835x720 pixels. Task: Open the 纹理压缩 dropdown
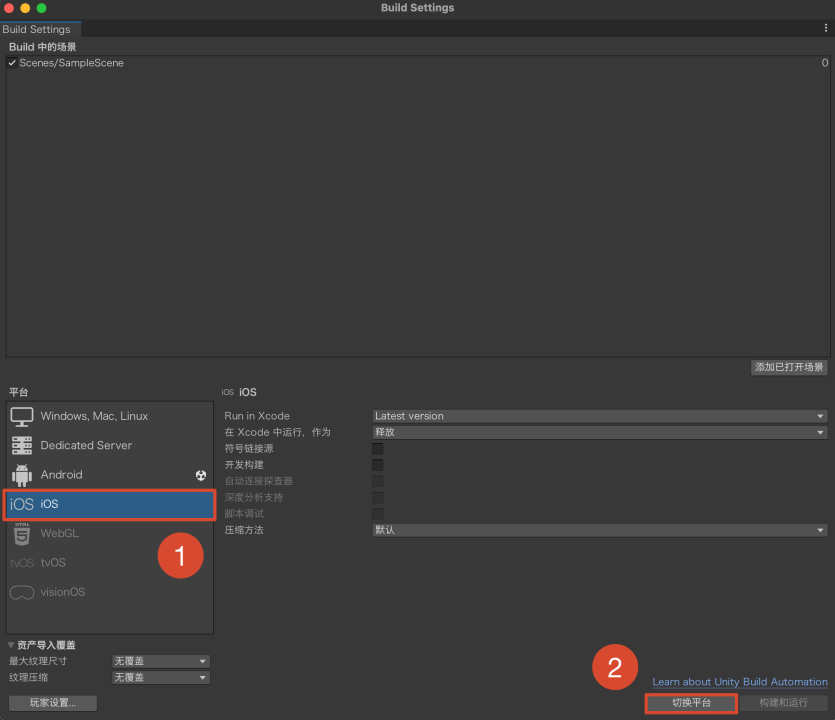click(x=161, y=678)
